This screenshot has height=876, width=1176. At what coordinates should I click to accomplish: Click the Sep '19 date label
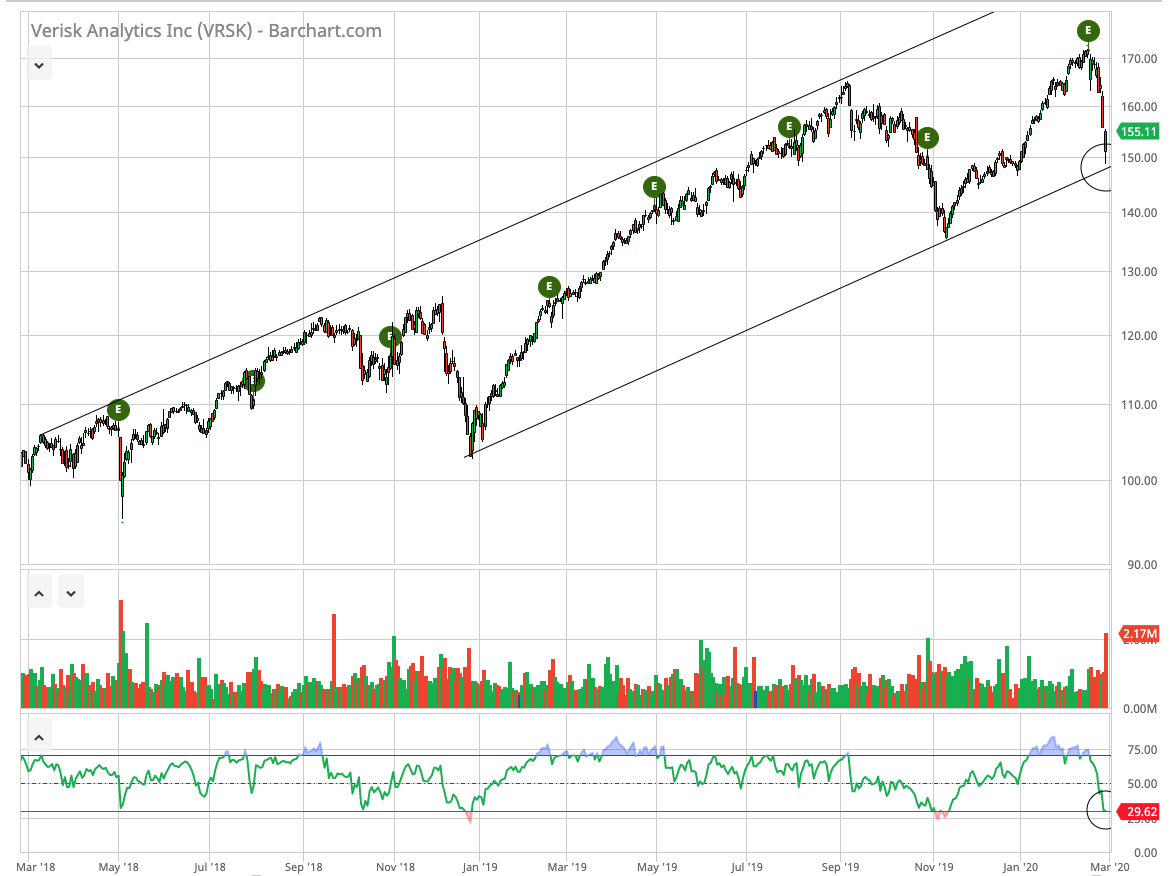840,867
